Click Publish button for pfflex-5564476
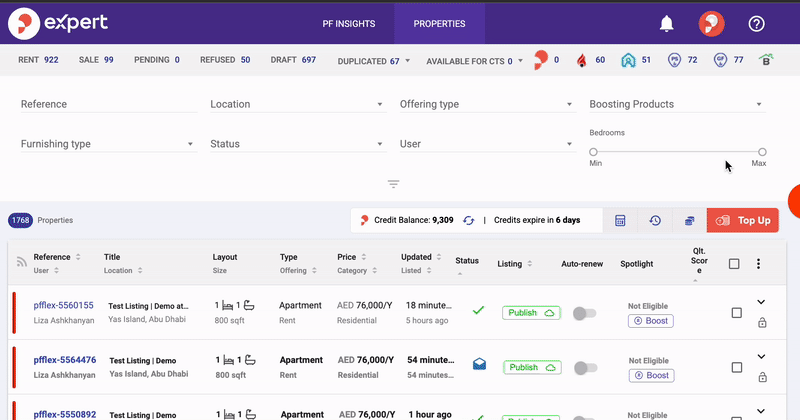Image resolution: width=800 pixels, height=420 pixels. coord(532,367)
